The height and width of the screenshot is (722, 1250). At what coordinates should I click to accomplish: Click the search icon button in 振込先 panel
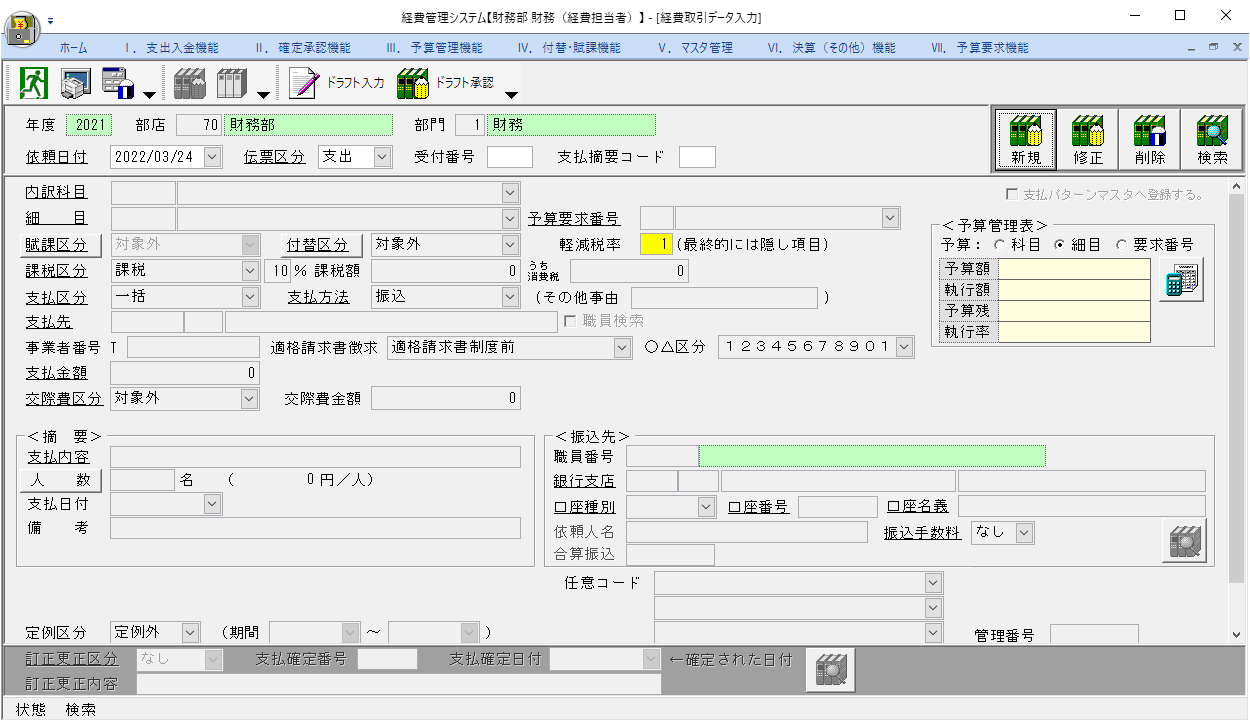[1185, 541]
